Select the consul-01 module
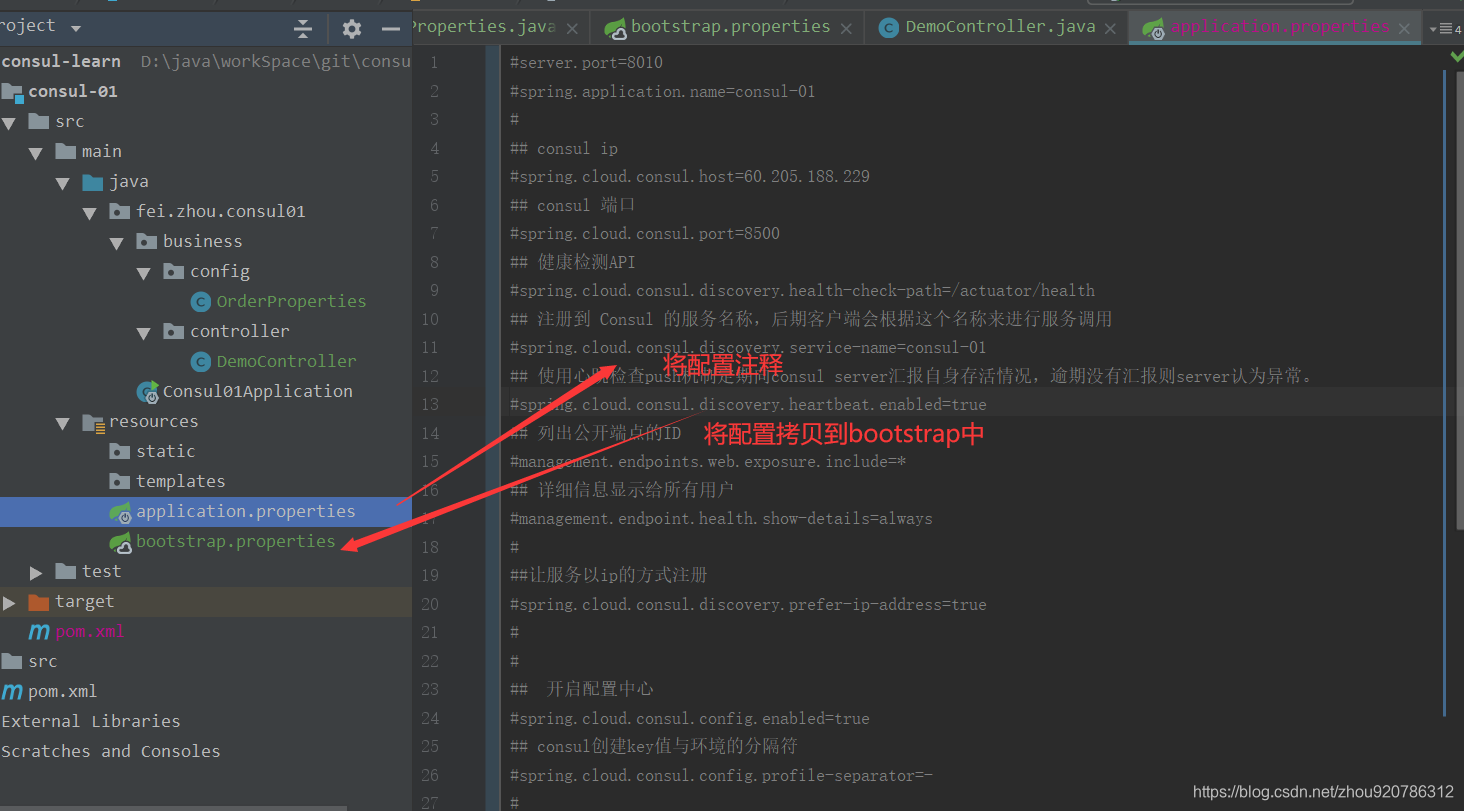1464x811 pixels. [72, 91]
